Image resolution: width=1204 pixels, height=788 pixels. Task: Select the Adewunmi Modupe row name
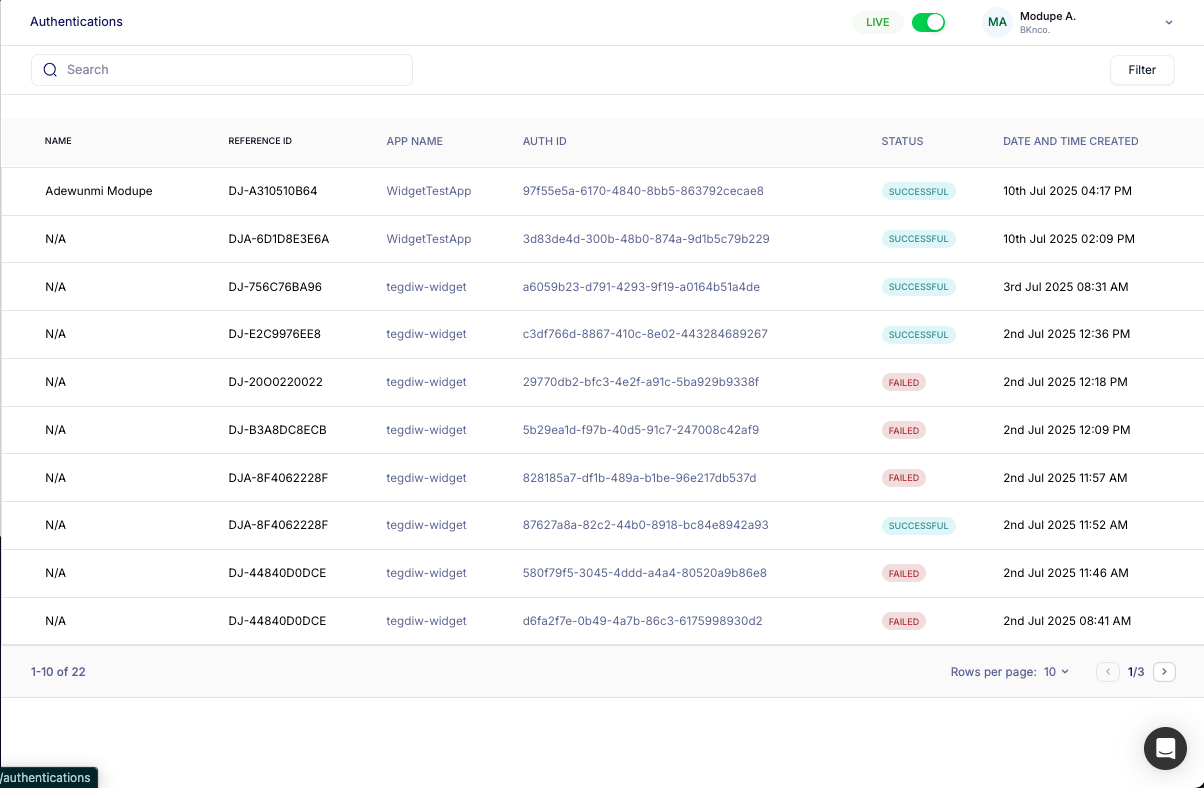(99, 191)
